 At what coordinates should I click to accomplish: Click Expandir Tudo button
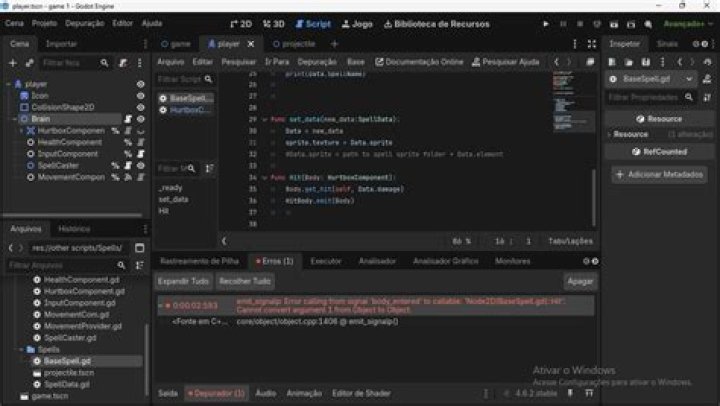pyautogui.click(x=183, y=281)
